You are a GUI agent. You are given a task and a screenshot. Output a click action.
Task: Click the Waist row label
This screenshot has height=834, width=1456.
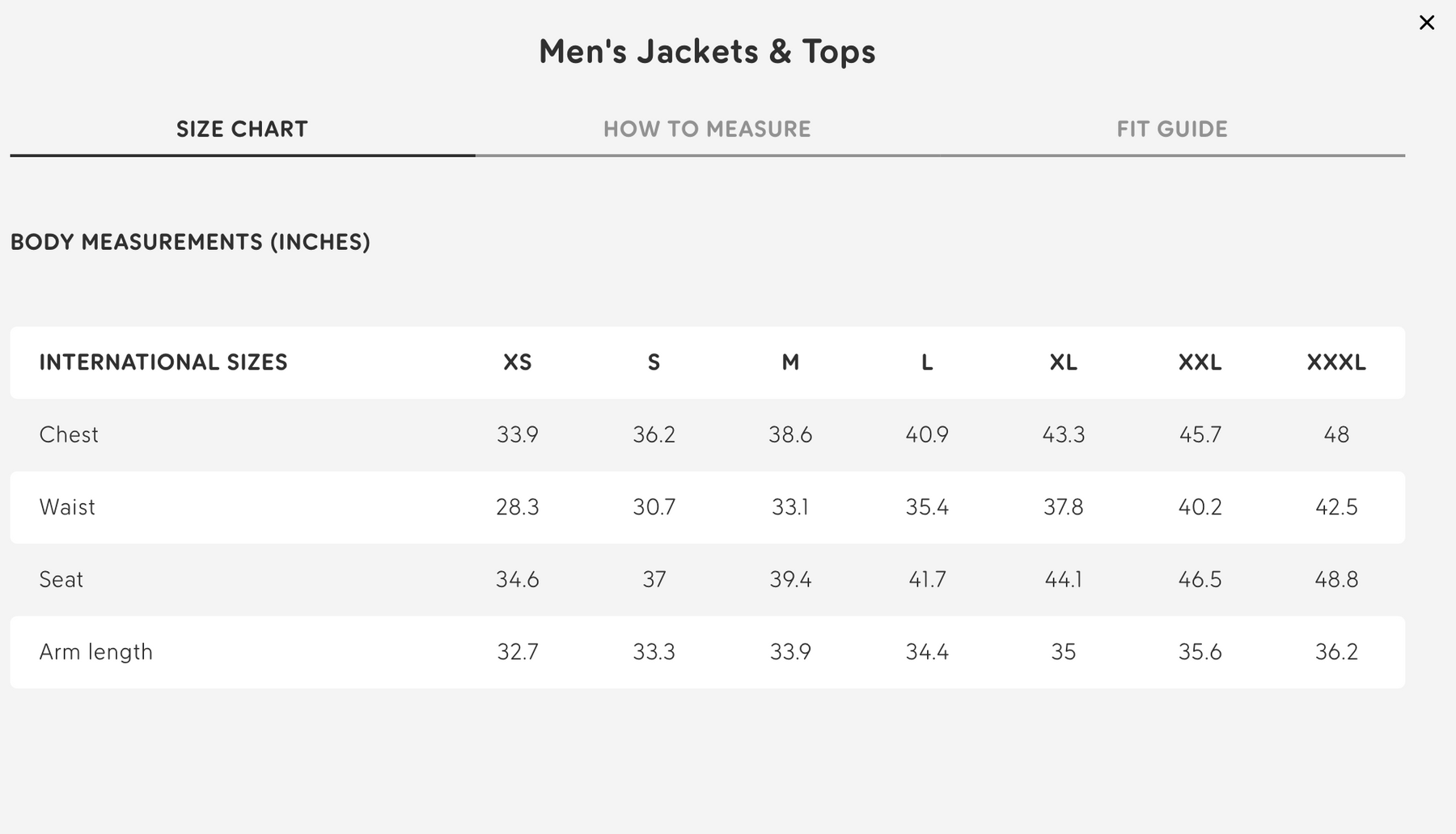[67, 507]
